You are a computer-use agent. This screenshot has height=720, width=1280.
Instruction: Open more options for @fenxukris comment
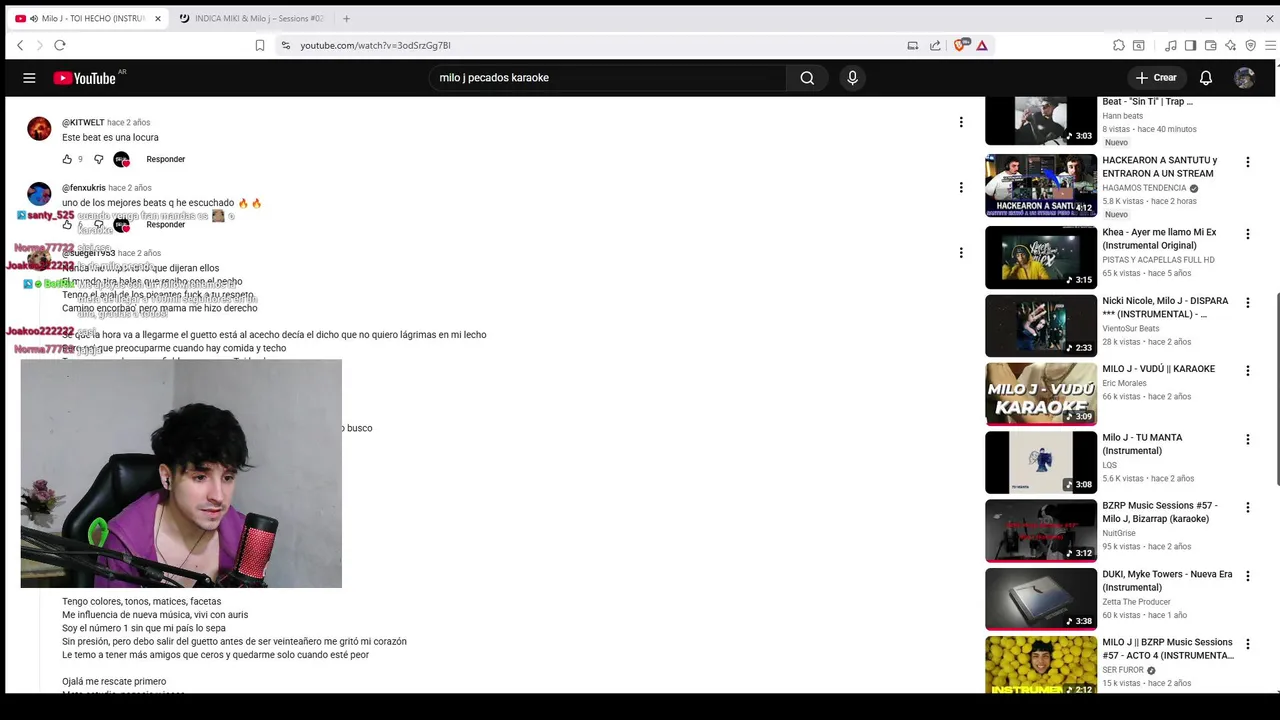[961, 188]
